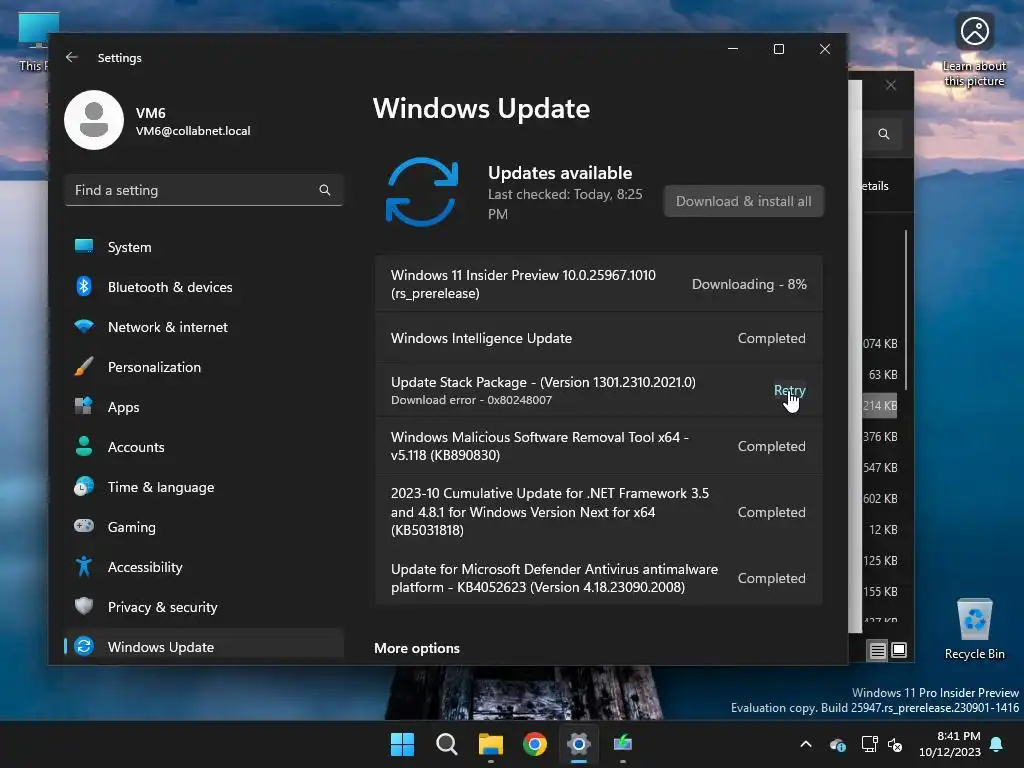Viewport: 1024px width, 768px height.
Task: Click Windows Intelligence Update row
Action: (x=598, y=338)
